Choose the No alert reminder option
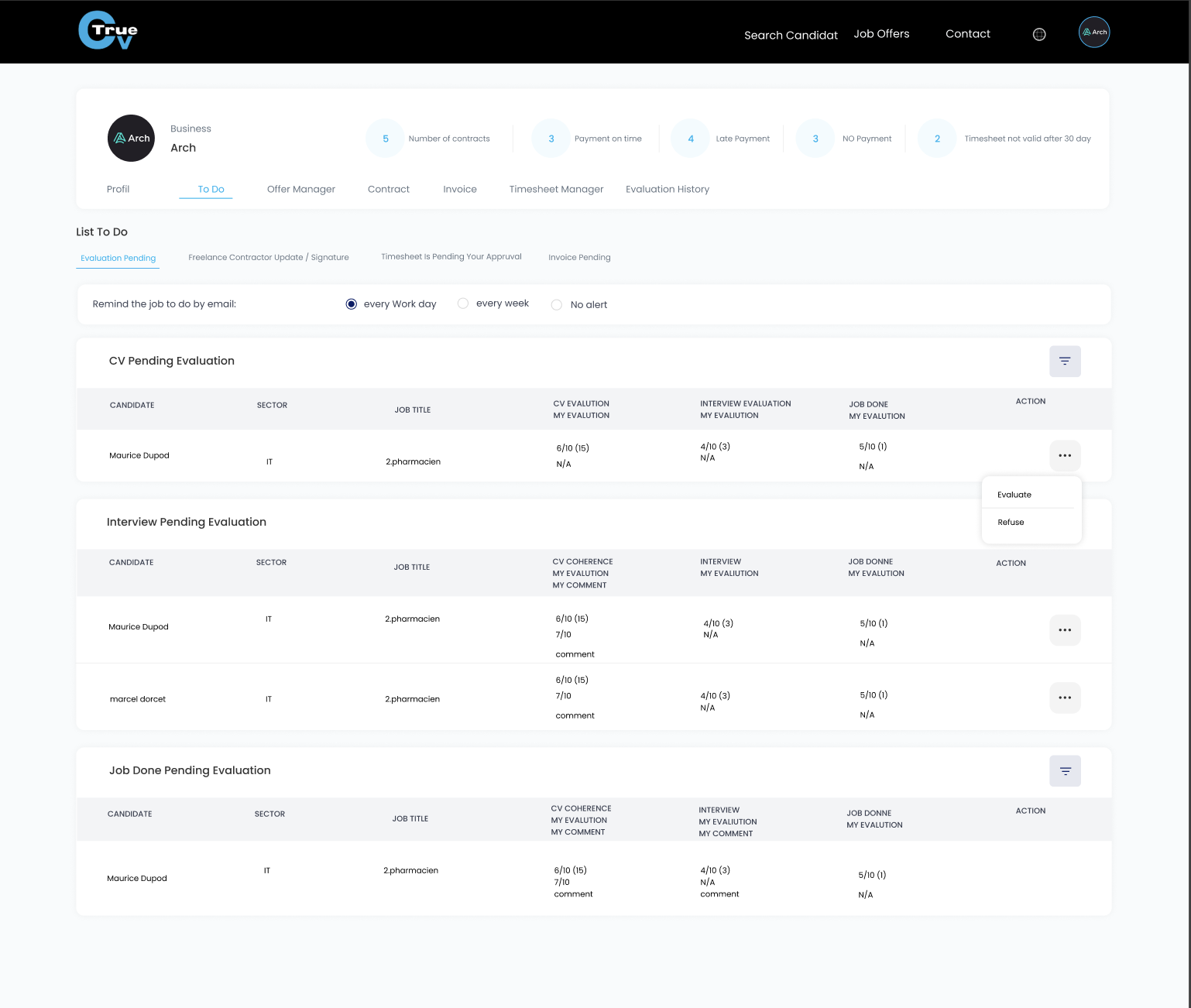 tap(556, 305)
